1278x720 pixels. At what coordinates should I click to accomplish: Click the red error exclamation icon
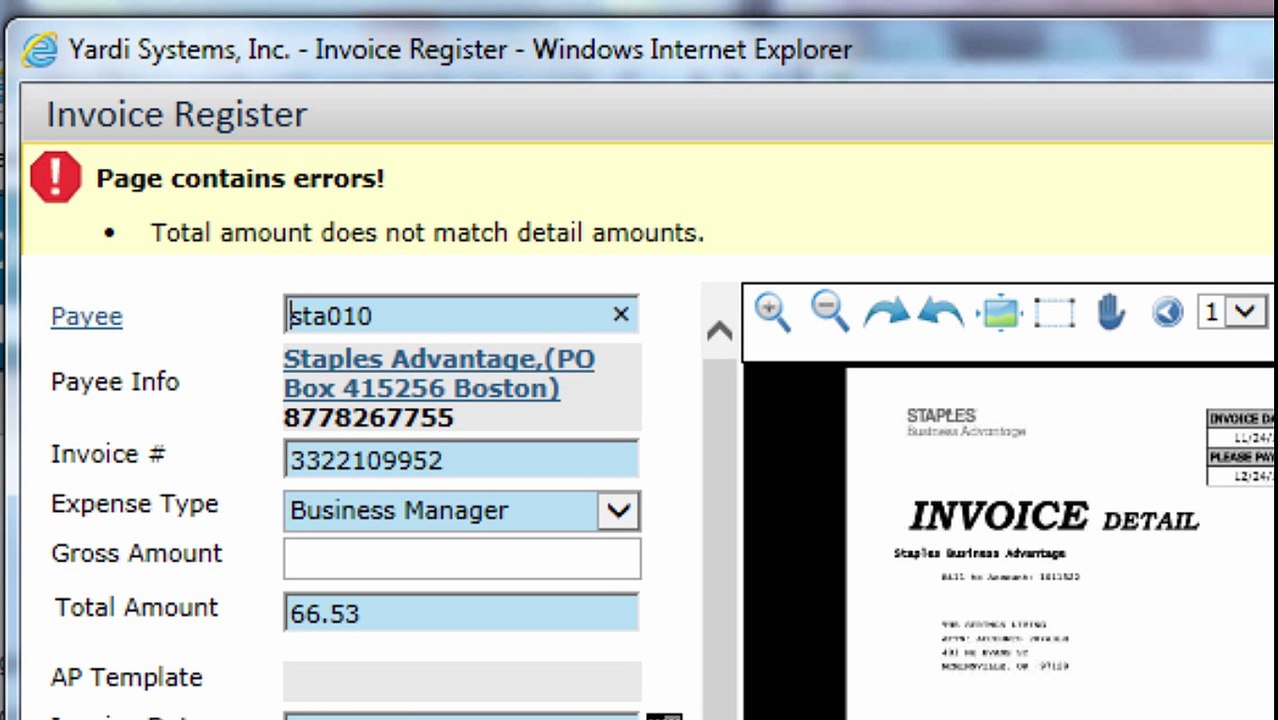pos(55,177)
